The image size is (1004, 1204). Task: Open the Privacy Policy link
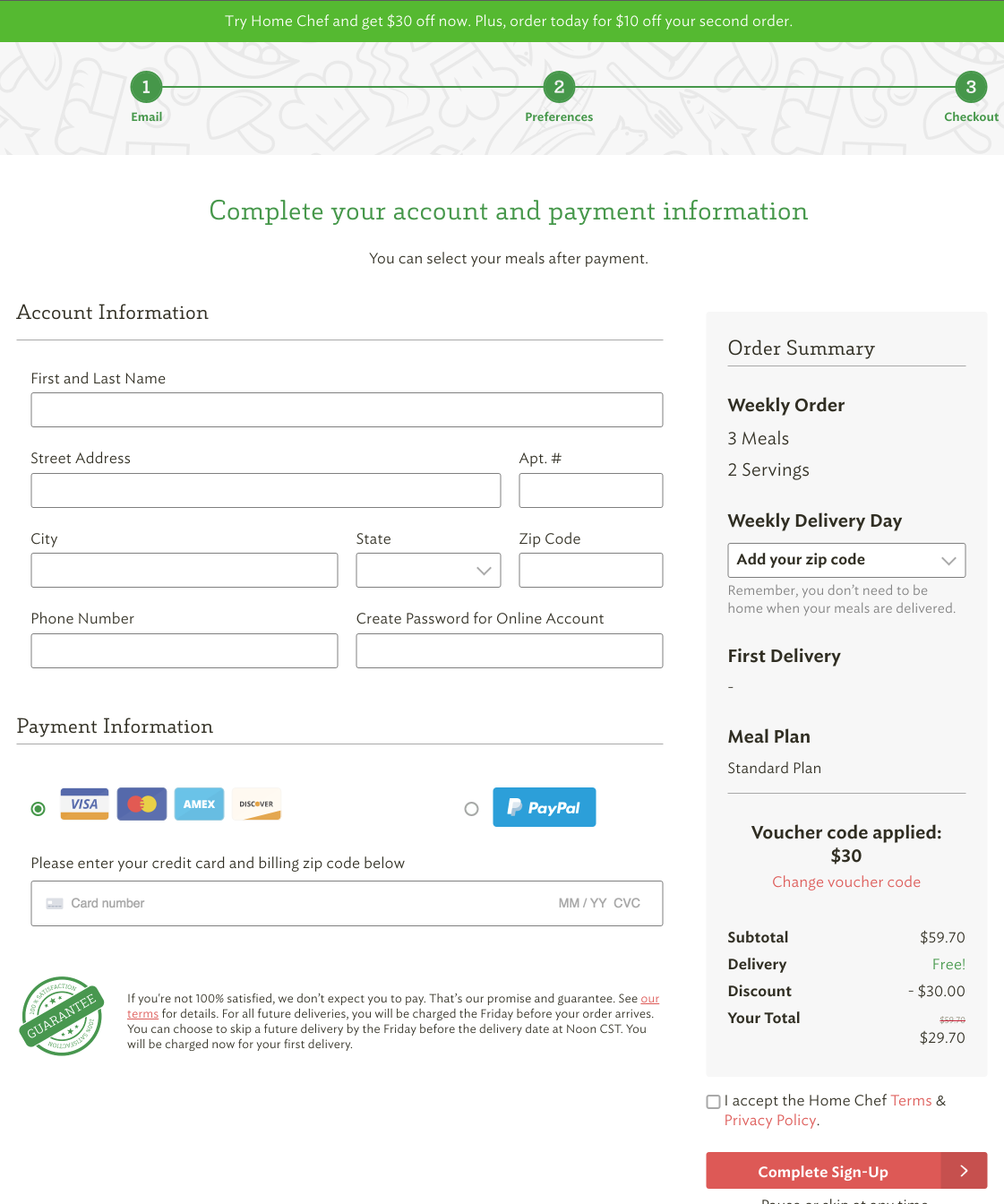[770, 1120]
